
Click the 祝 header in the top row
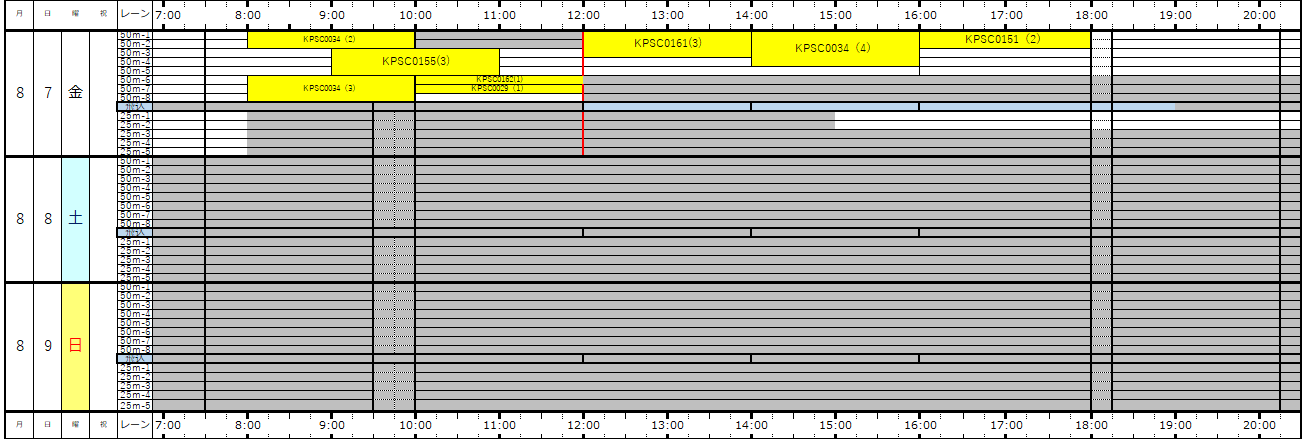point(103,15)
